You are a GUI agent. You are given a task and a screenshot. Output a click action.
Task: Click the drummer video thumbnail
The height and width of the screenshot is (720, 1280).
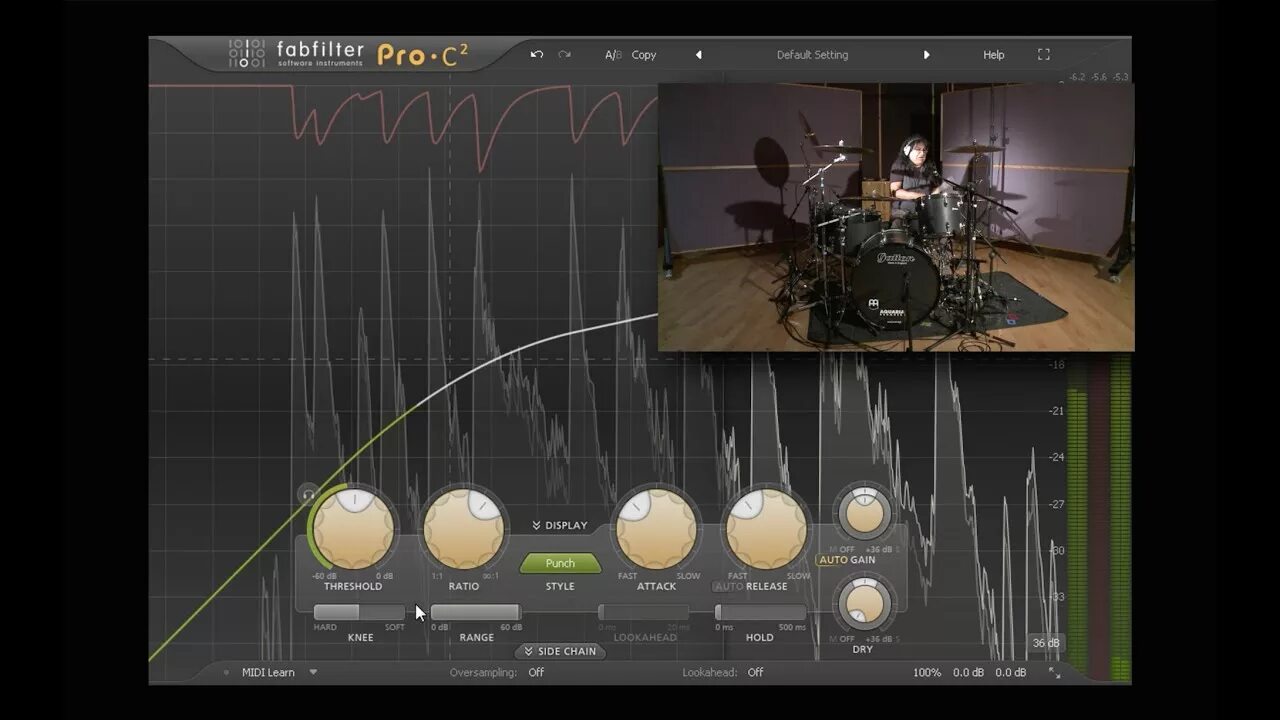coord(896,217)
